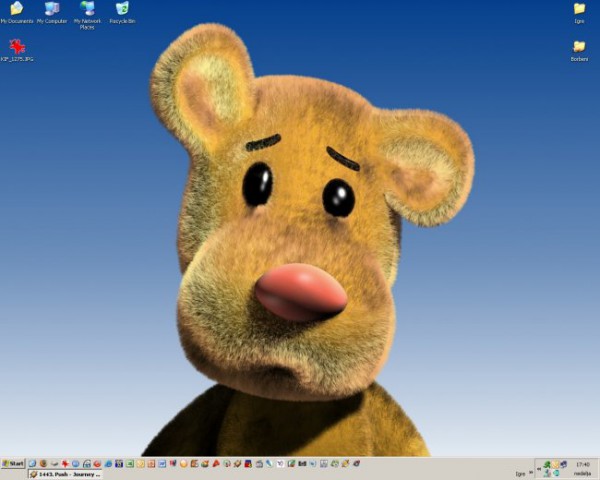
Task: Click the green tray icon in top row
Action: coord(547,464)
